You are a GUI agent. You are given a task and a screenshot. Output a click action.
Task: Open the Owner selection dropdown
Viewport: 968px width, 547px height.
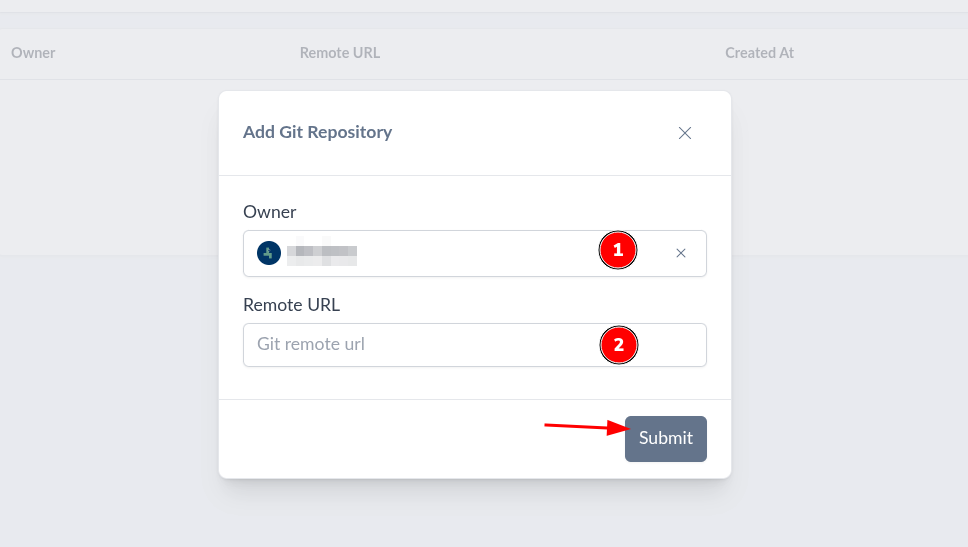click(470, 254)
